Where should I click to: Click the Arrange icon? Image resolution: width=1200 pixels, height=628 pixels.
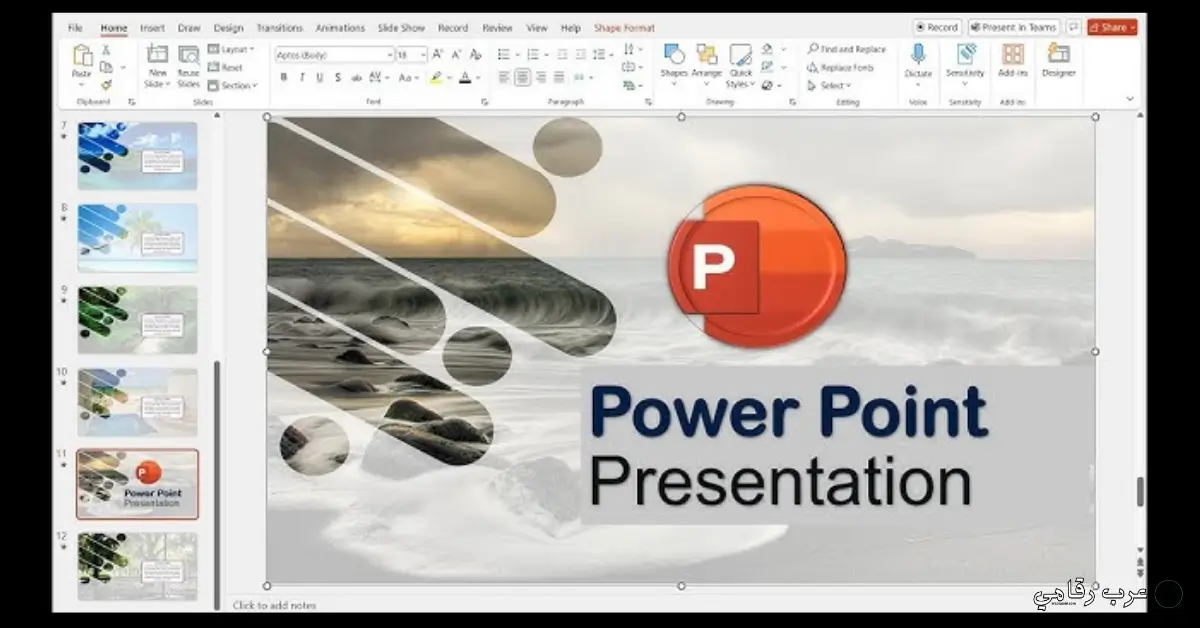[706, 57]
